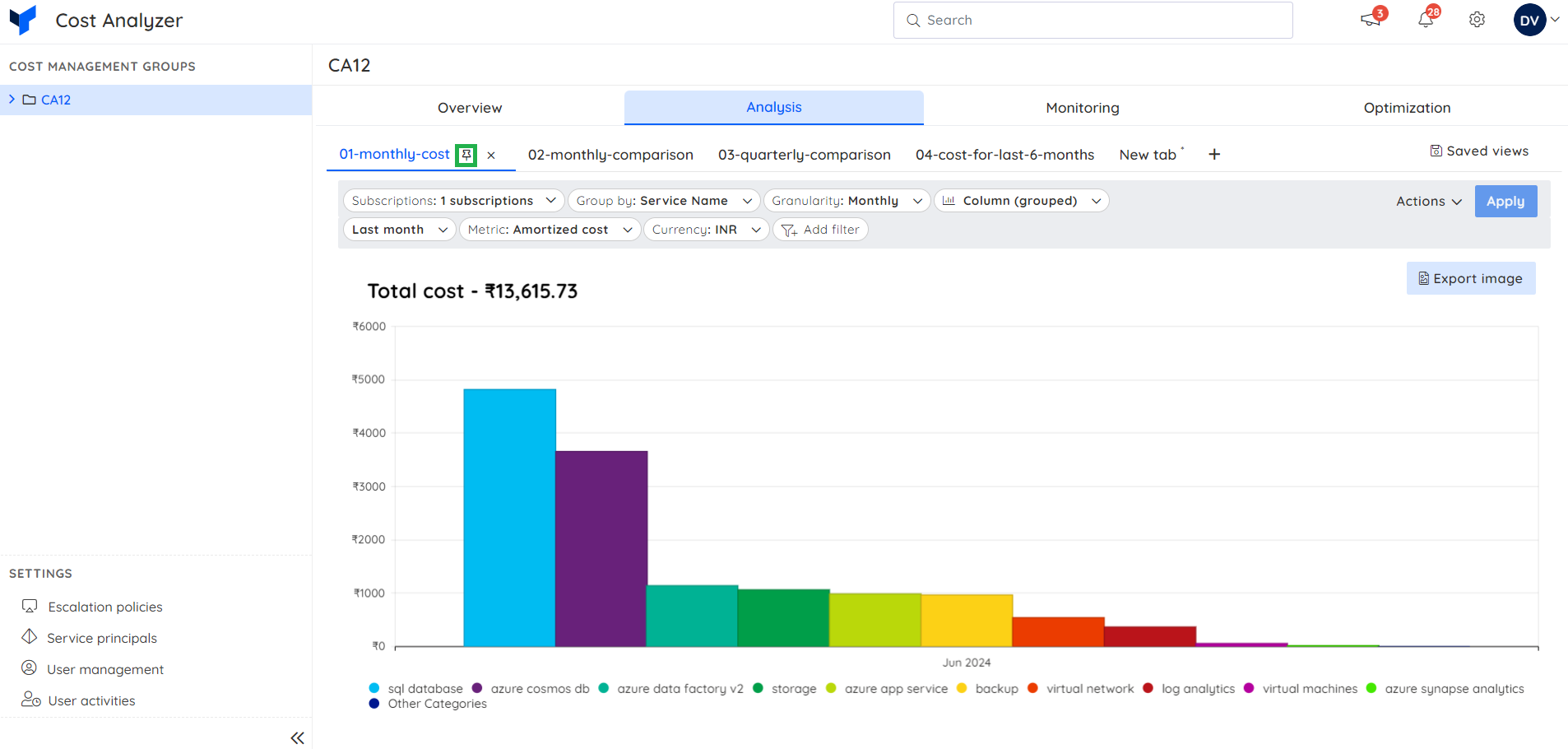This screenshot has width=1568, height=749.
Task: Switch to the Optimization tab
Action: click(1407, 108)
